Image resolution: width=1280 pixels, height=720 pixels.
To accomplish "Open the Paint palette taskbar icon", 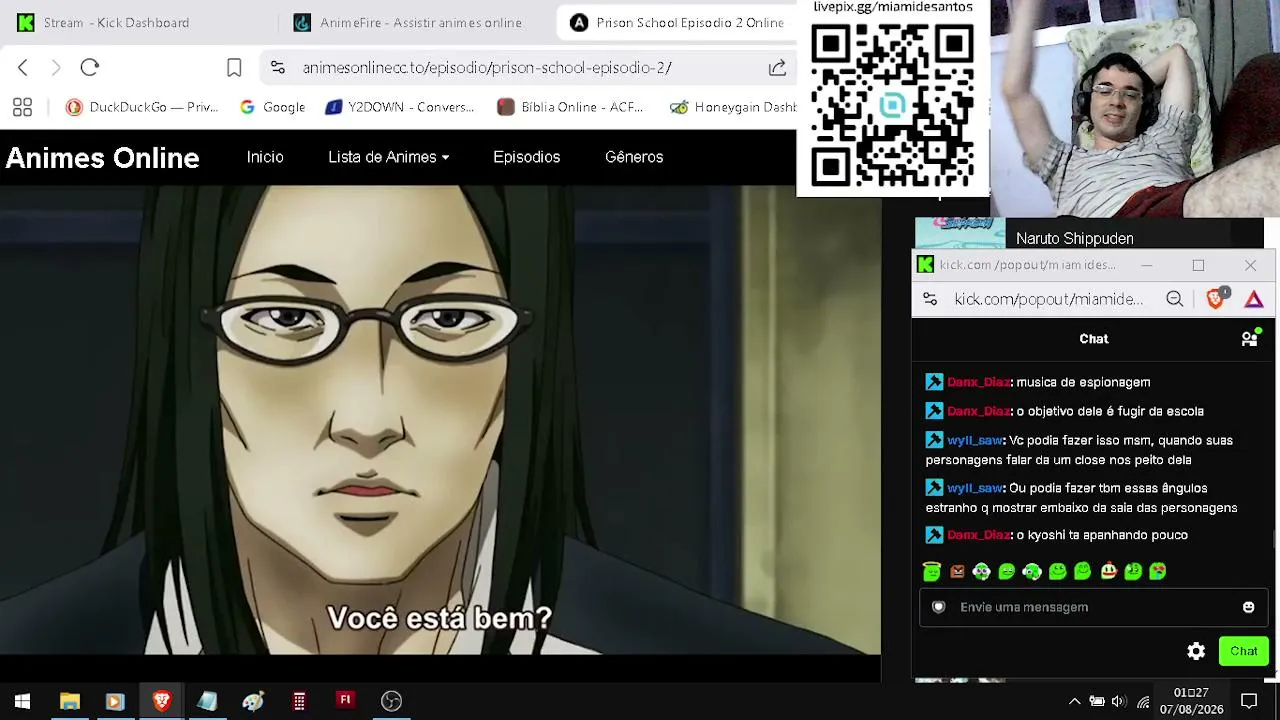I will click(253, 701).
